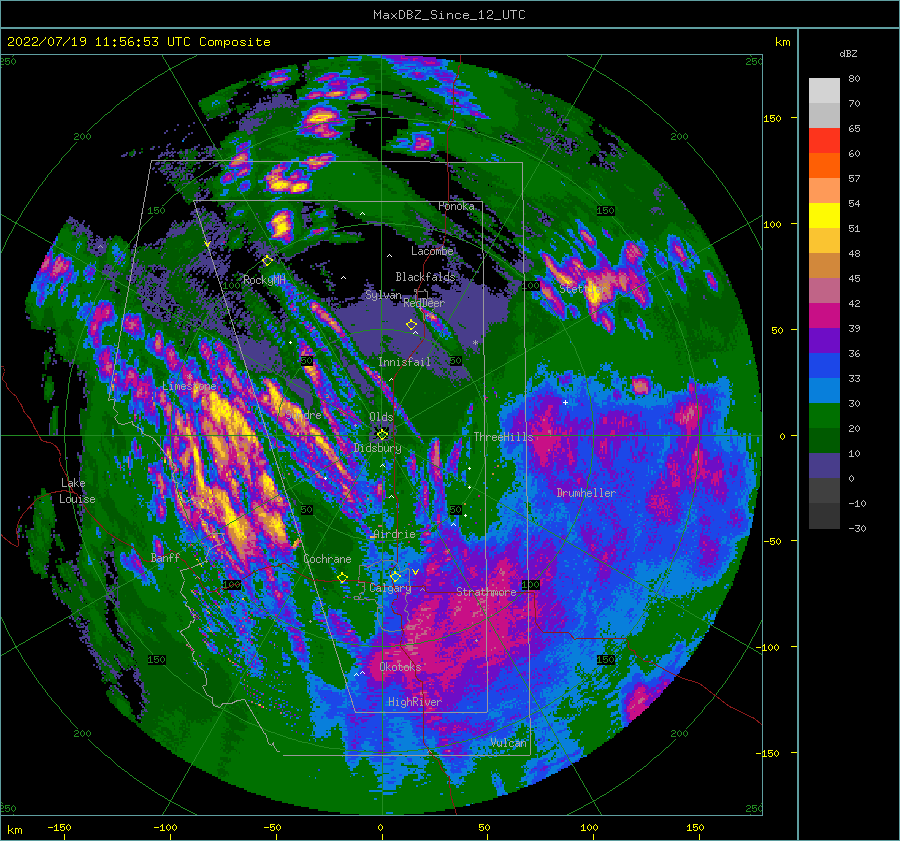Click the Airdrie label
This screenshot has width=900, height=841.
[x=394, y=534]
